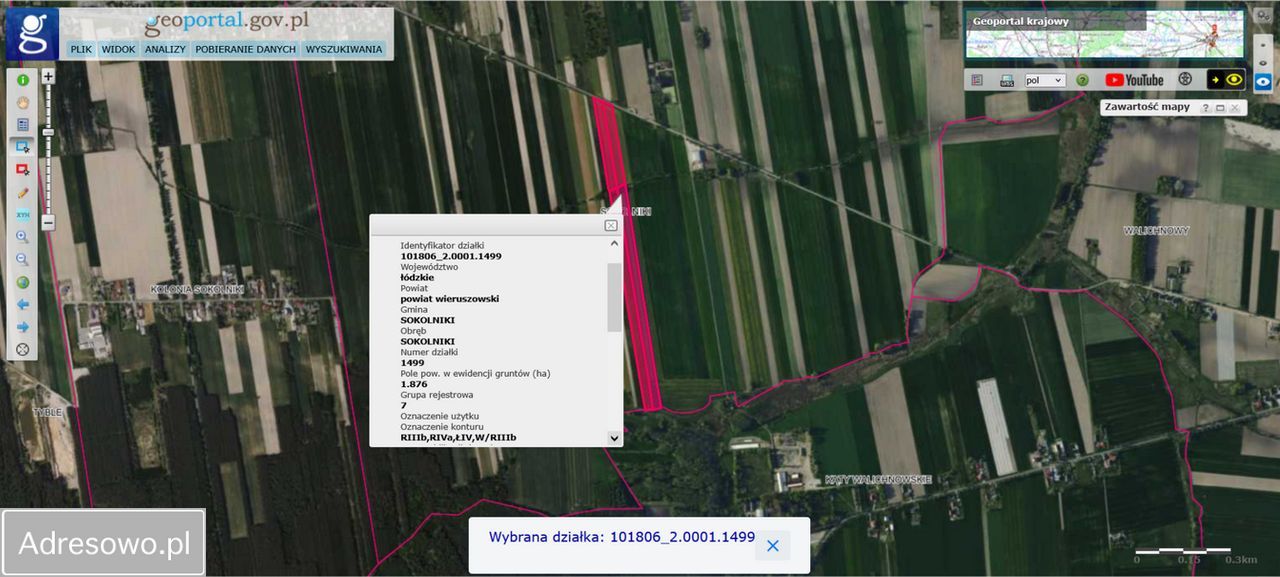Viewport: 1280px width, 577px height.
Task: Open the ANALIZY menu
Action: tap(164, 48)
